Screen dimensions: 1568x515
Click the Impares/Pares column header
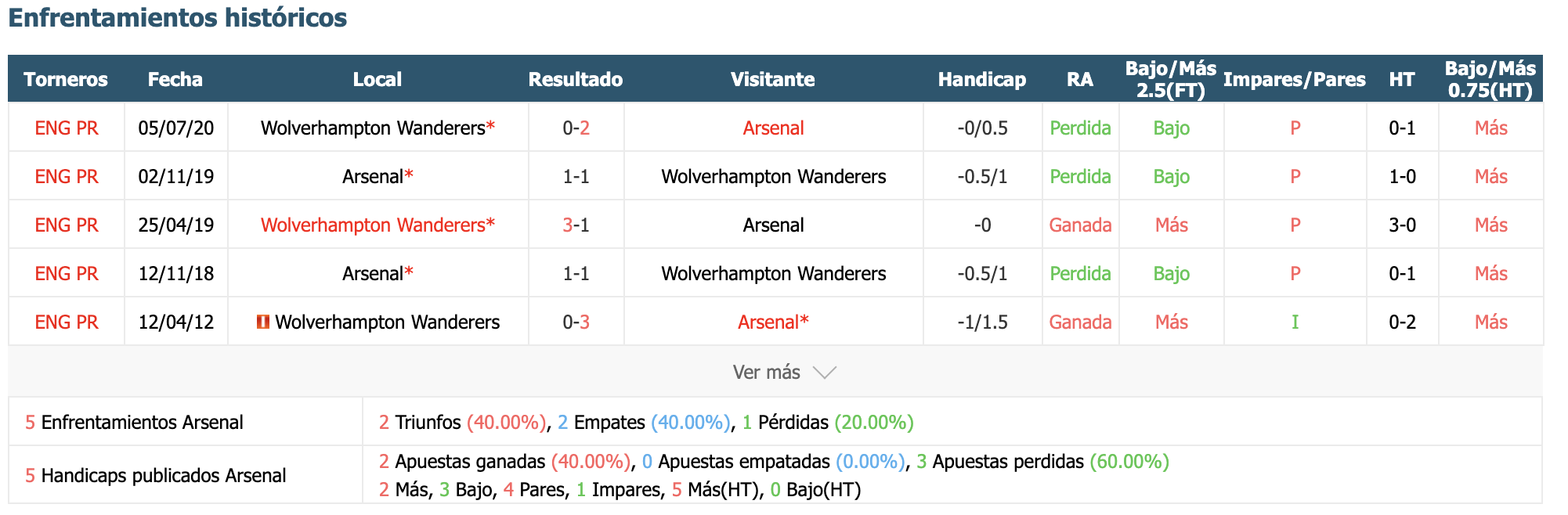[x=1294, y=79]
